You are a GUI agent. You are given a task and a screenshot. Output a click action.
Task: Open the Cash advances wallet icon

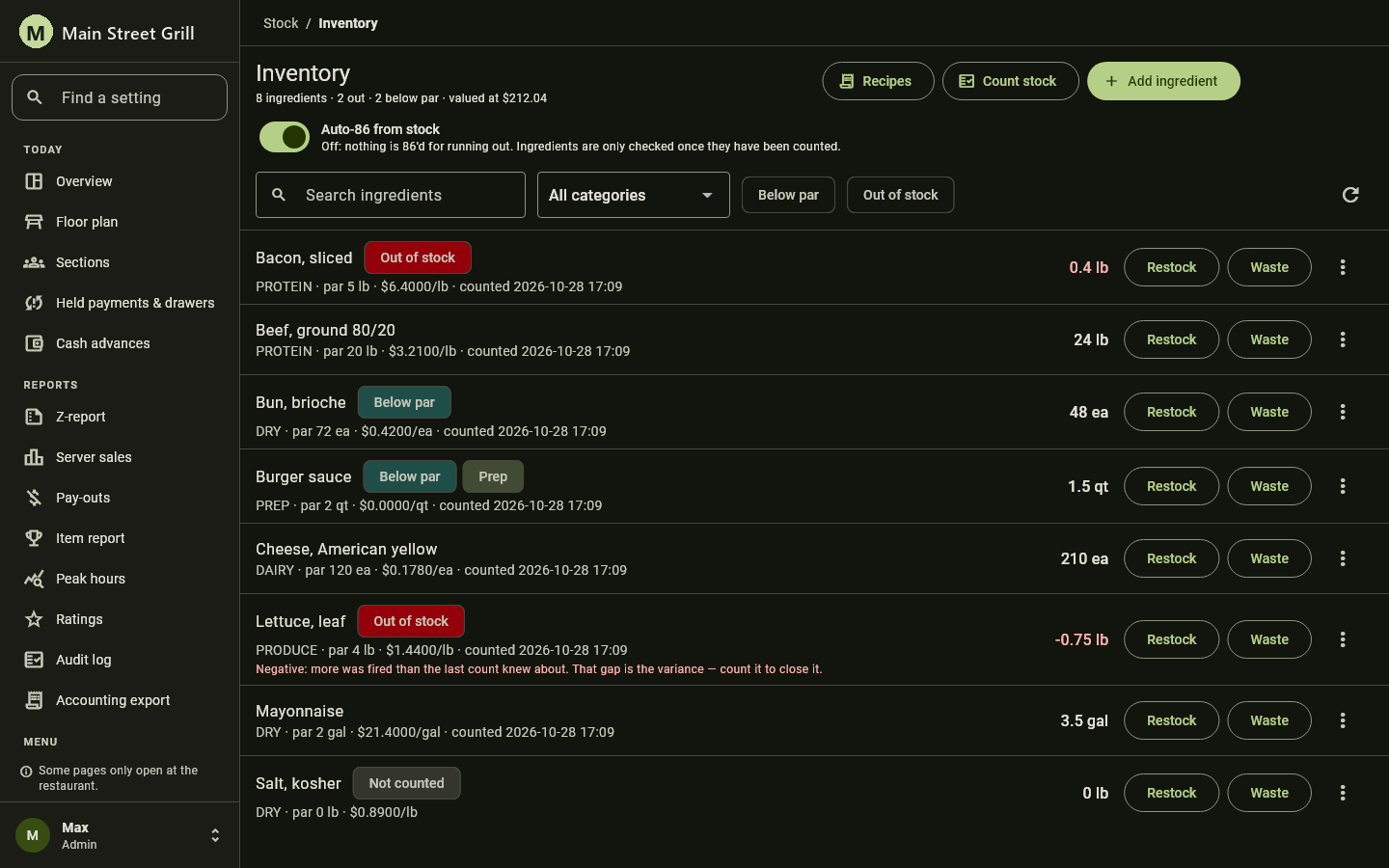[34, 343]
